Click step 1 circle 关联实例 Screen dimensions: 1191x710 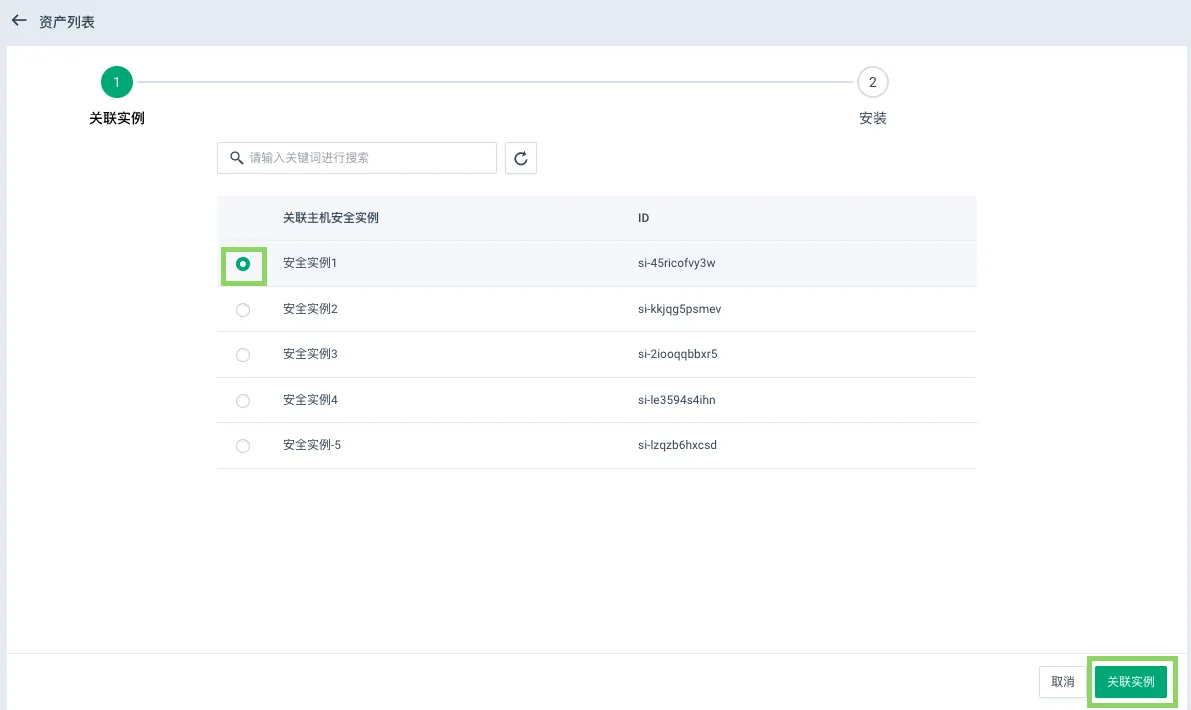[117, 82]
